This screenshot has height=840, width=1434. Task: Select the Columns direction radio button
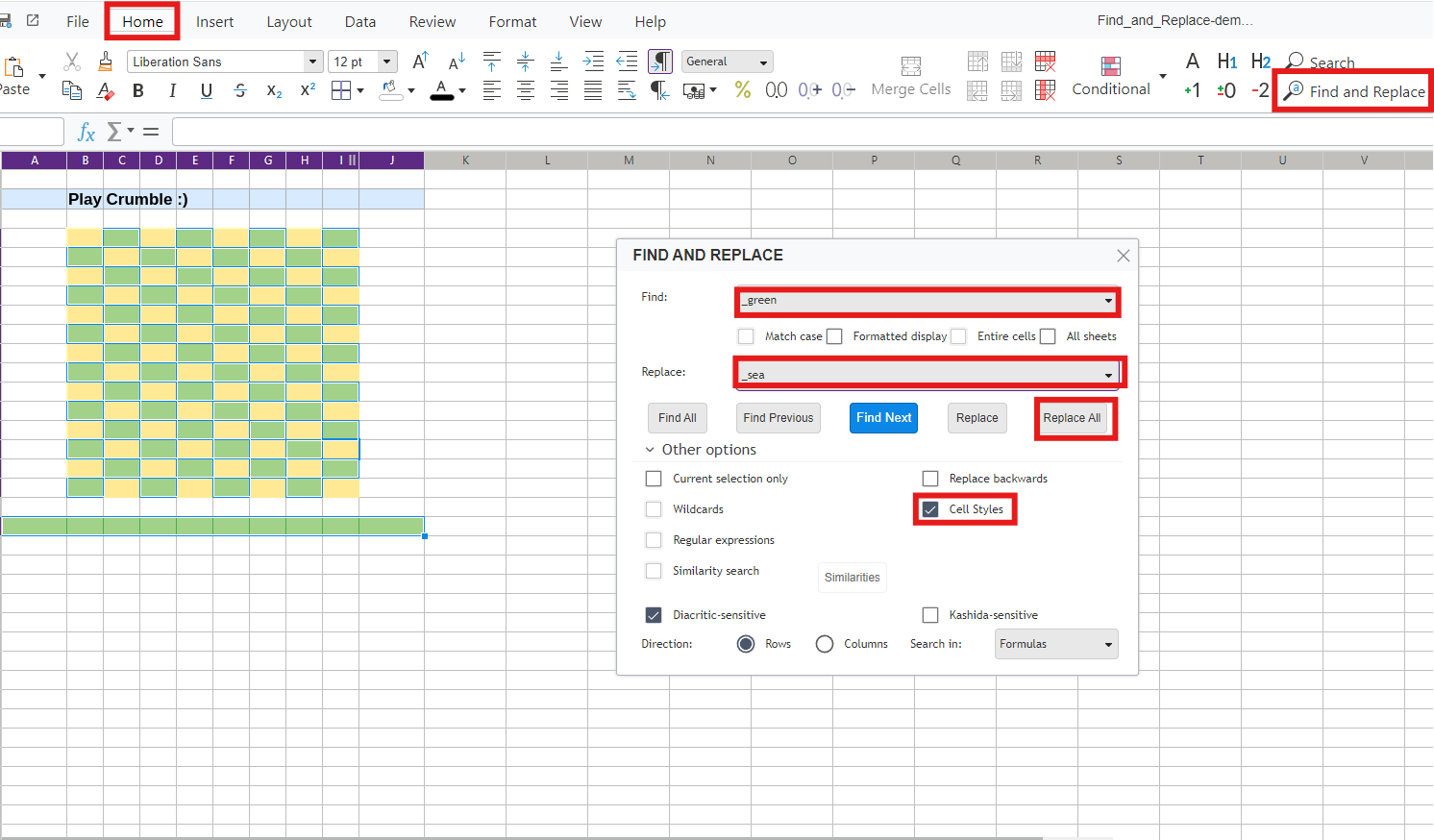point(825,644)
